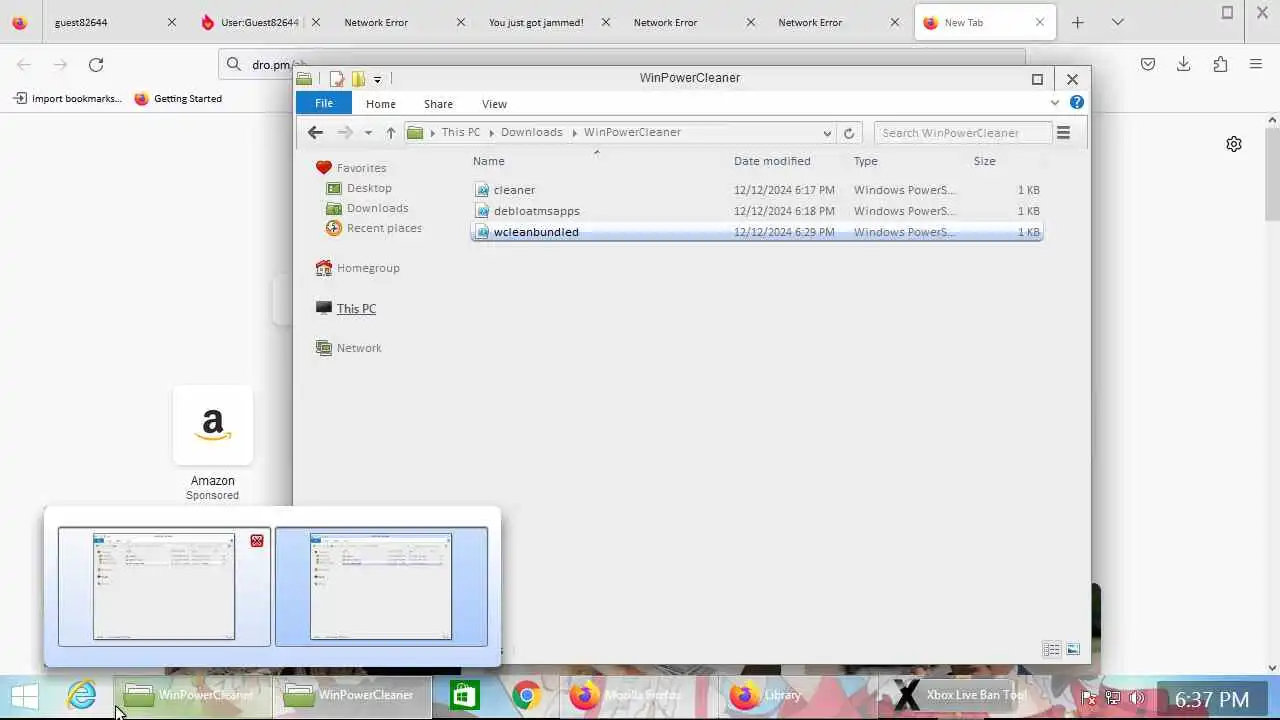Click the New Folder icon in quick access toolbar
Screen dimensions: 1280x720
tap(358, 79)
